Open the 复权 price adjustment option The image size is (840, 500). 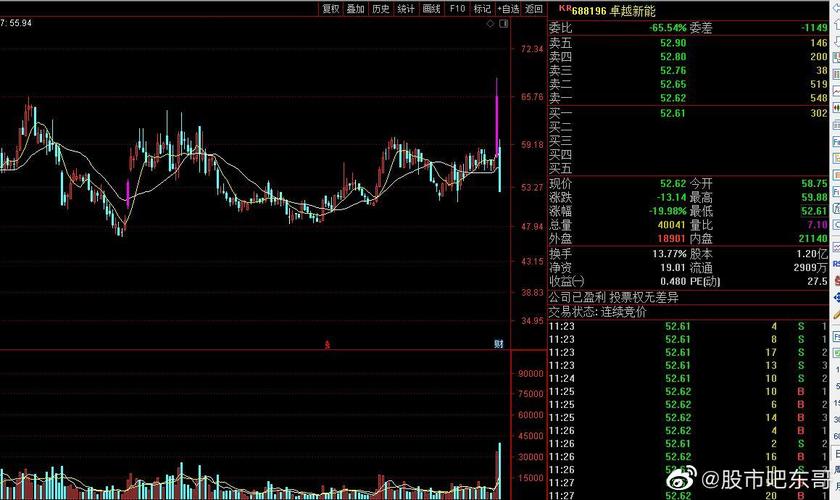coord(331,9)
